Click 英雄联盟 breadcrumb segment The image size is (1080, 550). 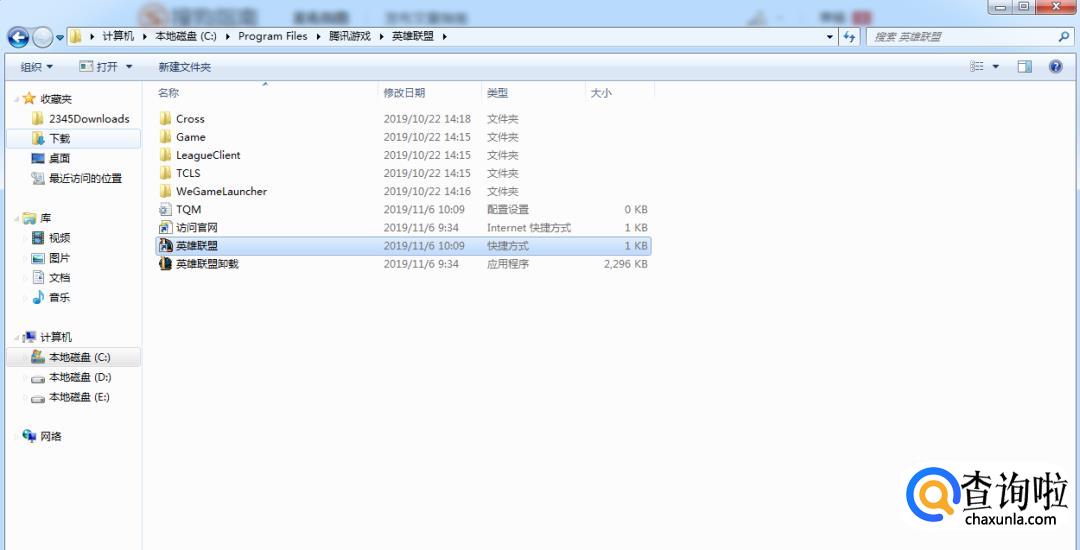413,36
